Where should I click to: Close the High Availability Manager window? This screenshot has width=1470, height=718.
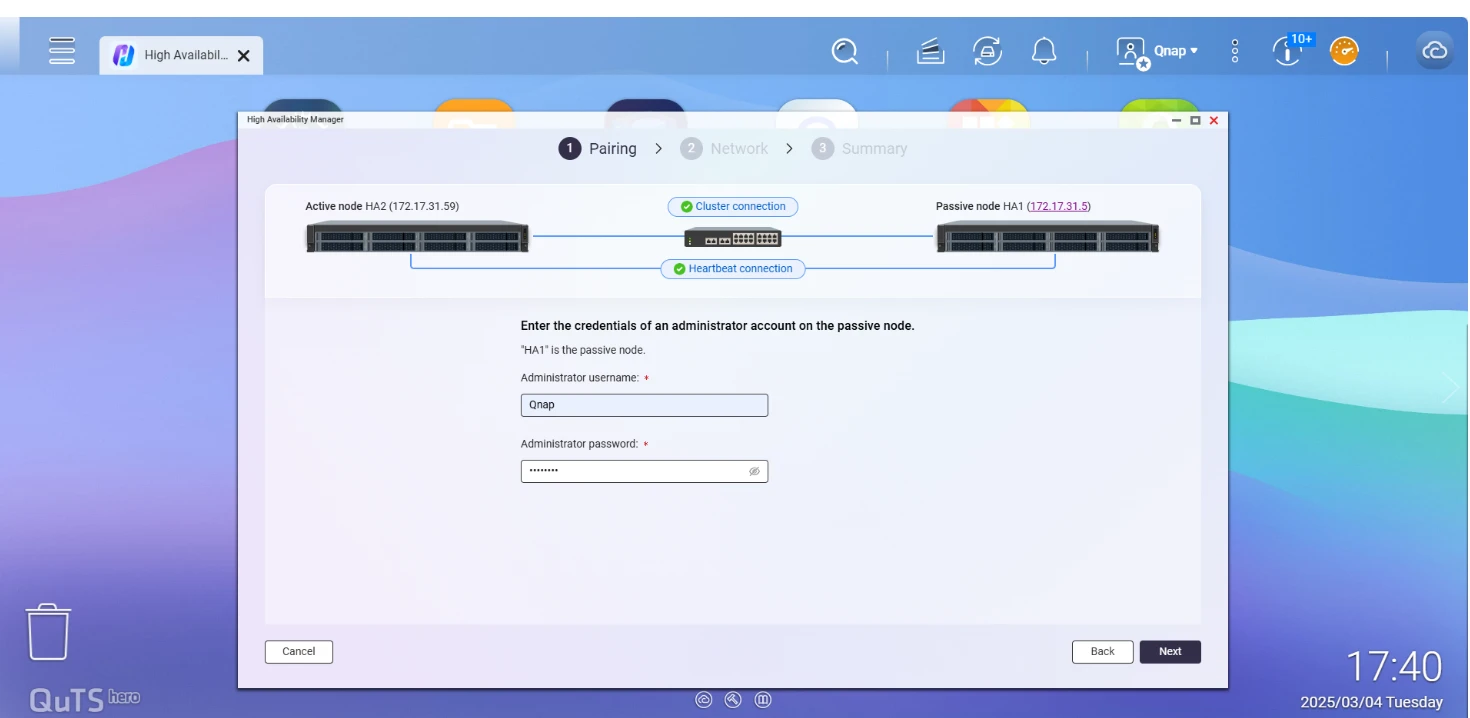(x=1214, y=120)
